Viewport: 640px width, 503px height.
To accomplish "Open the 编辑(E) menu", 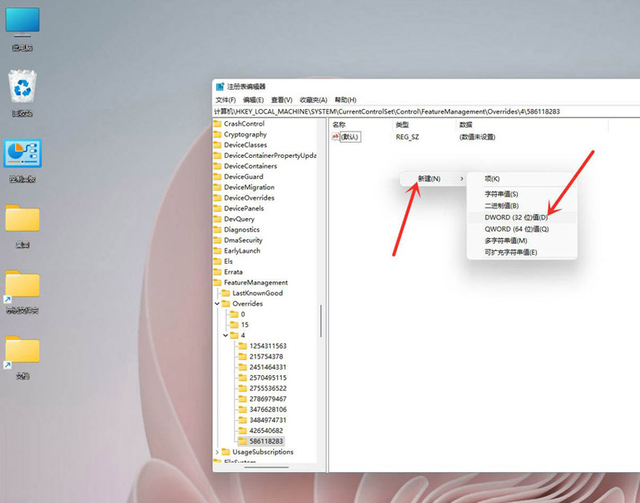I will [253, 100].
